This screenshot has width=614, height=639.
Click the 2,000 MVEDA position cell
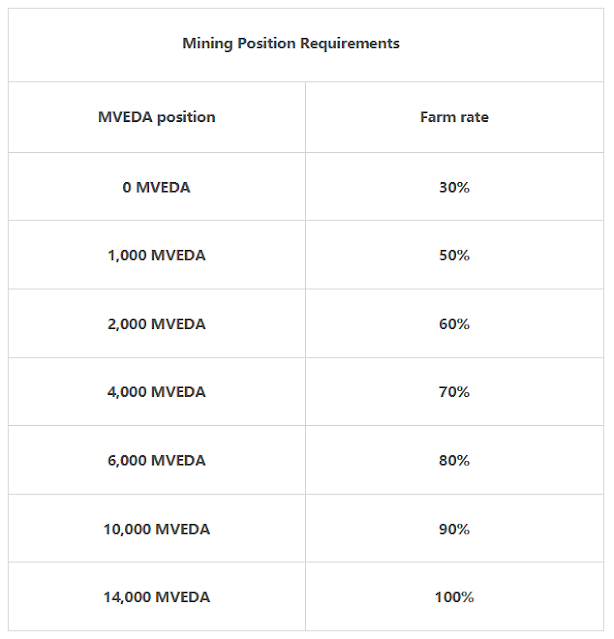coord(156,324)
